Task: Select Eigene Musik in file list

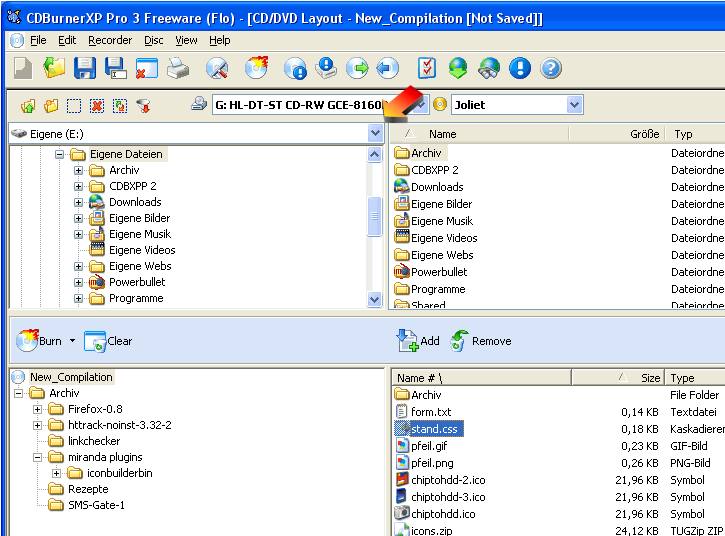Action: [x=442, y=221]
